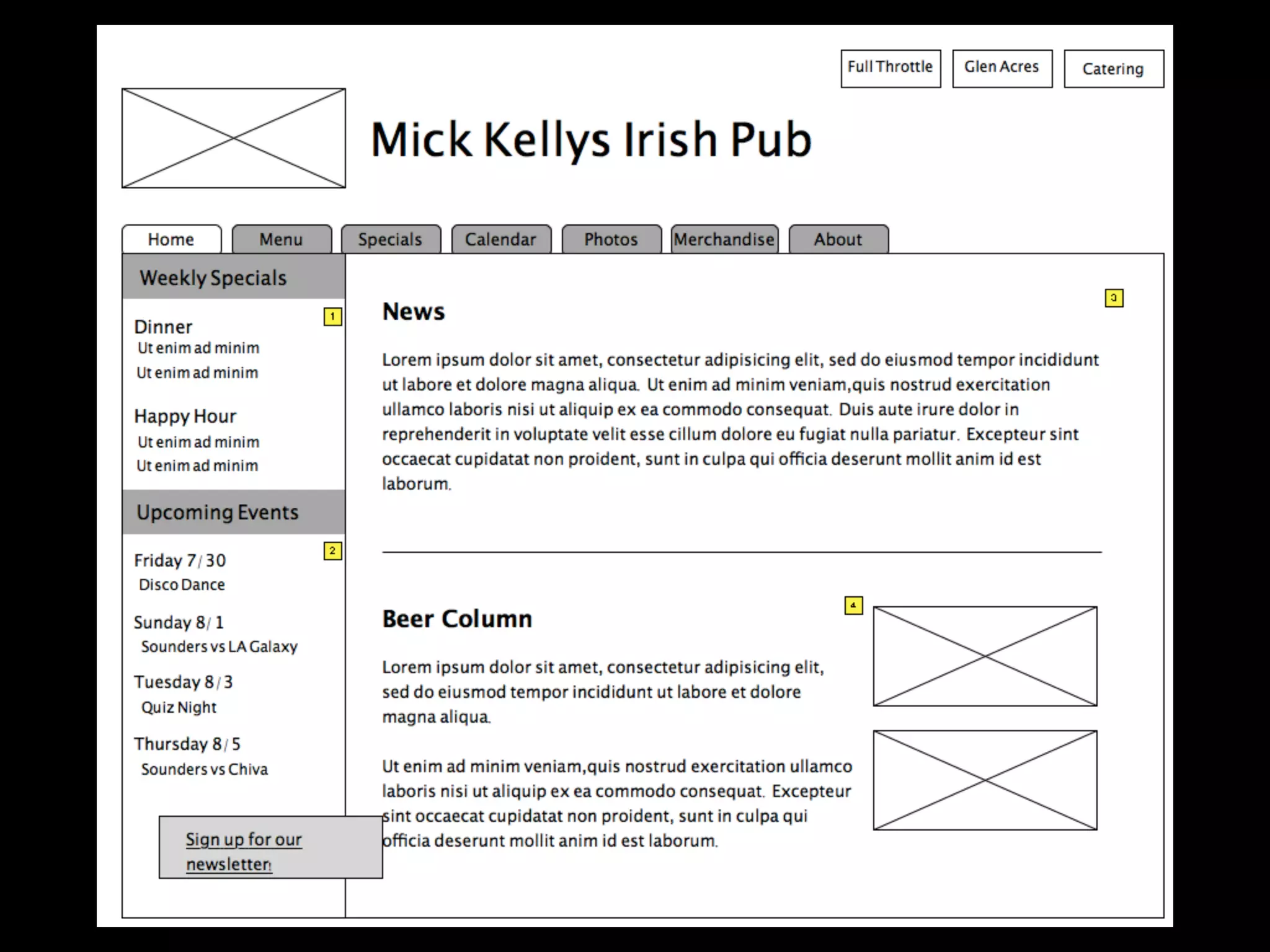
Task: Click the Catering button
Action: (1114, 69)
